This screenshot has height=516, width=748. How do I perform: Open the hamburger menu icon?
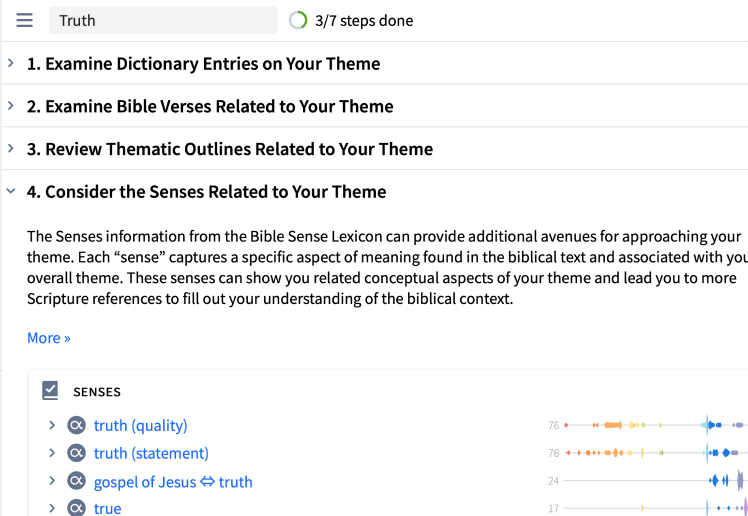pos(24,21)
